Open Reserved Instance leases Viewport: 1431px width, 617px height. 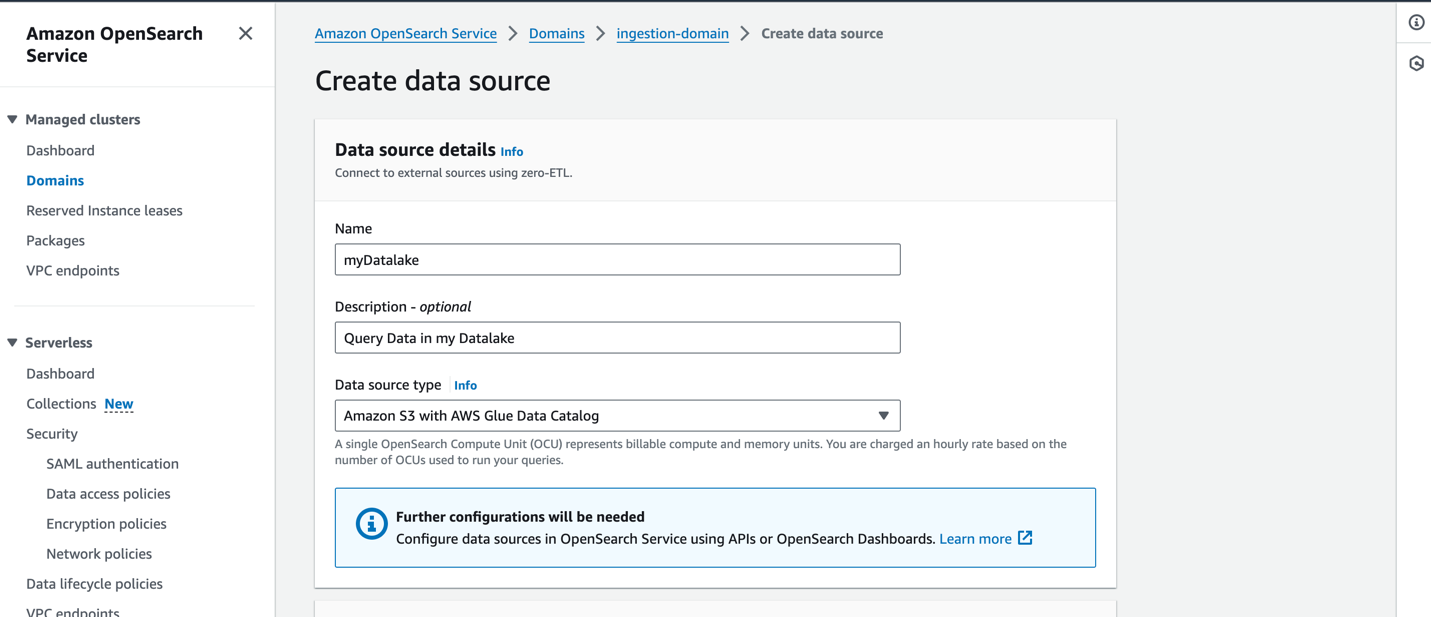coord(104,210)
